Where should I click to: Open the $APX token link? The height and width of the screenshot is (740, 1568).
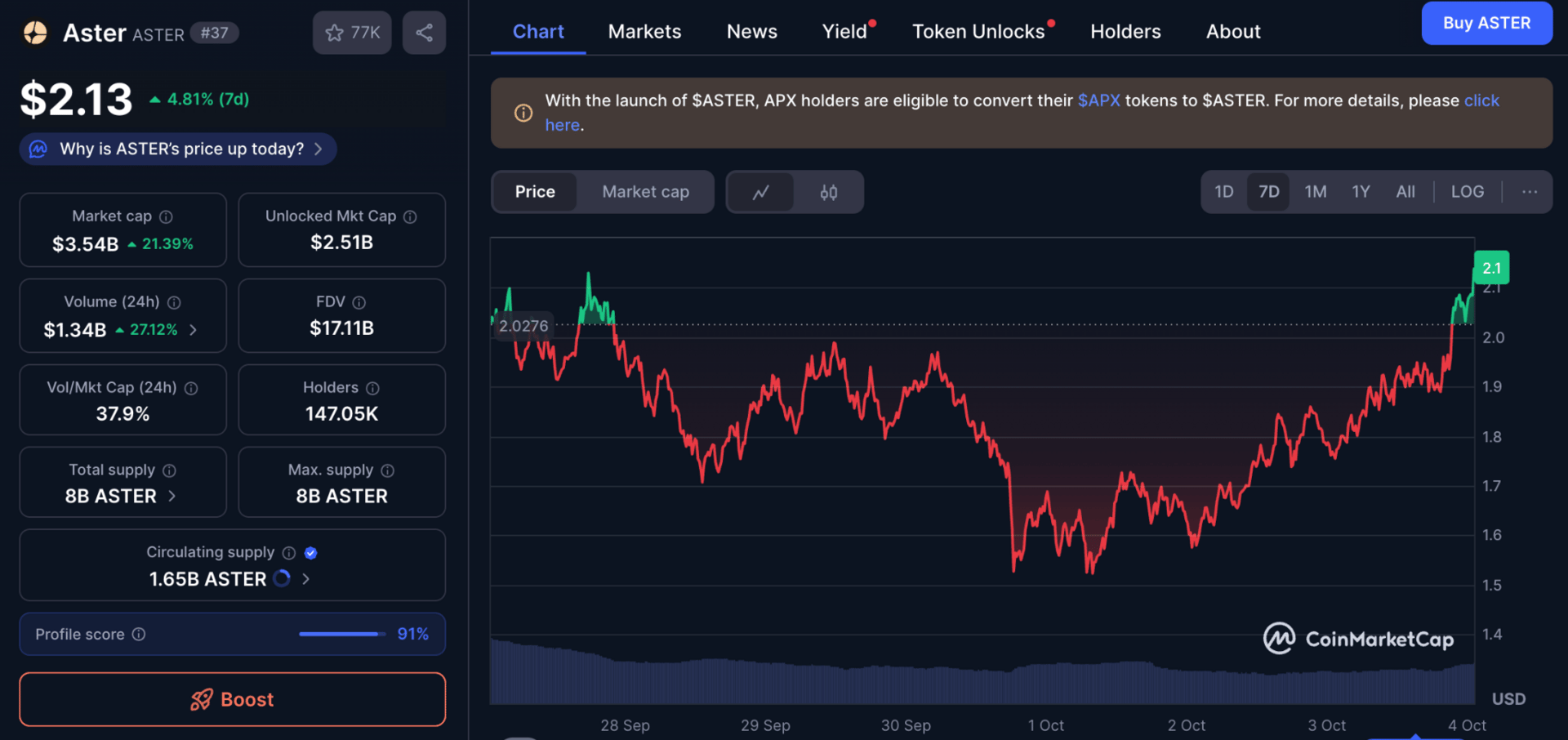pos(1099,100)
